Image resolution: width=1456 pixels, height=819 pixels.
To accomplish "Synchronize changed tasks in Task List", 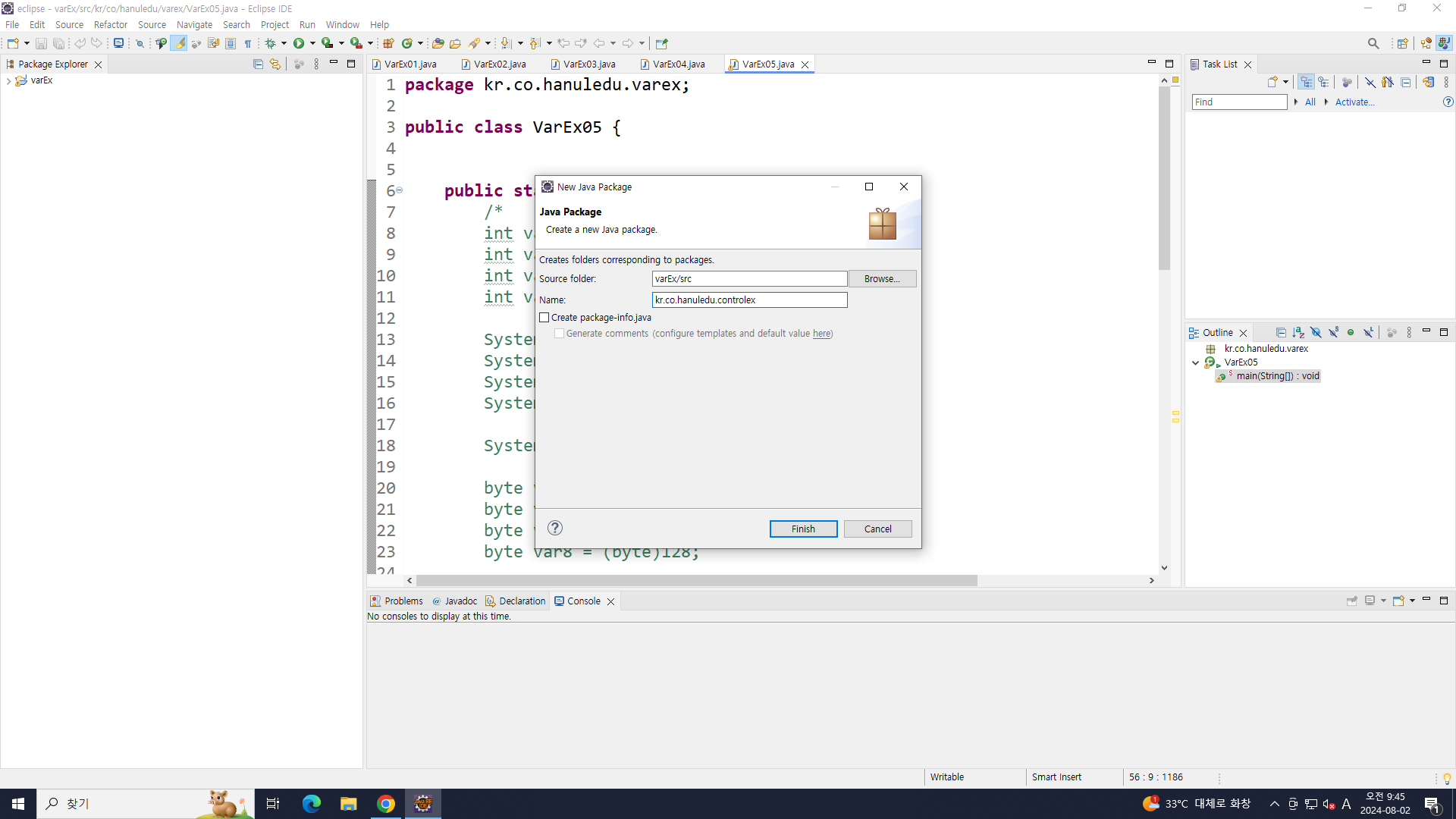I will pos(1428,83).
